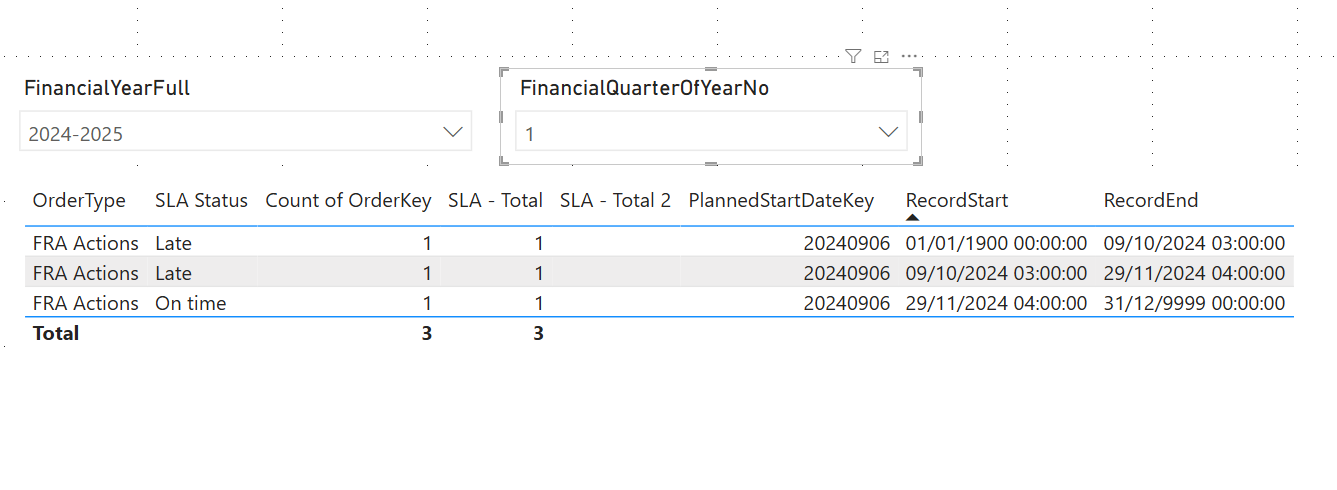Select FRA Actions in the On time row
Viewport: 1337px width, 490px height.
pyautogui.click(x=85, y=303)
